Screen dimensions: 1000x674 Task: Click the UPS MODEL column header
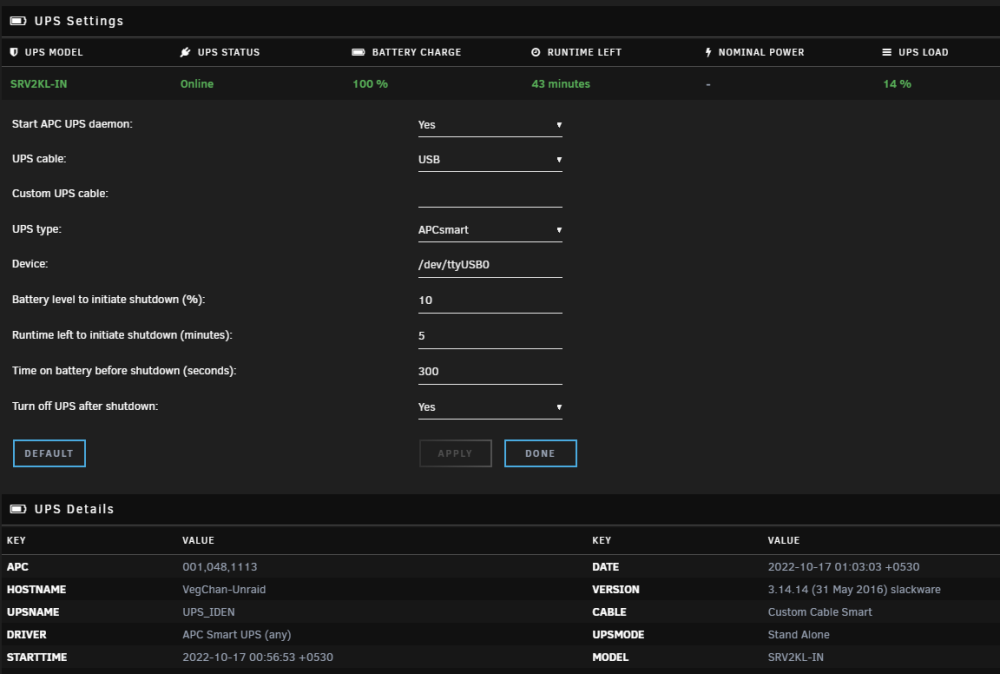pyautogui.click(x=54, y=52)
